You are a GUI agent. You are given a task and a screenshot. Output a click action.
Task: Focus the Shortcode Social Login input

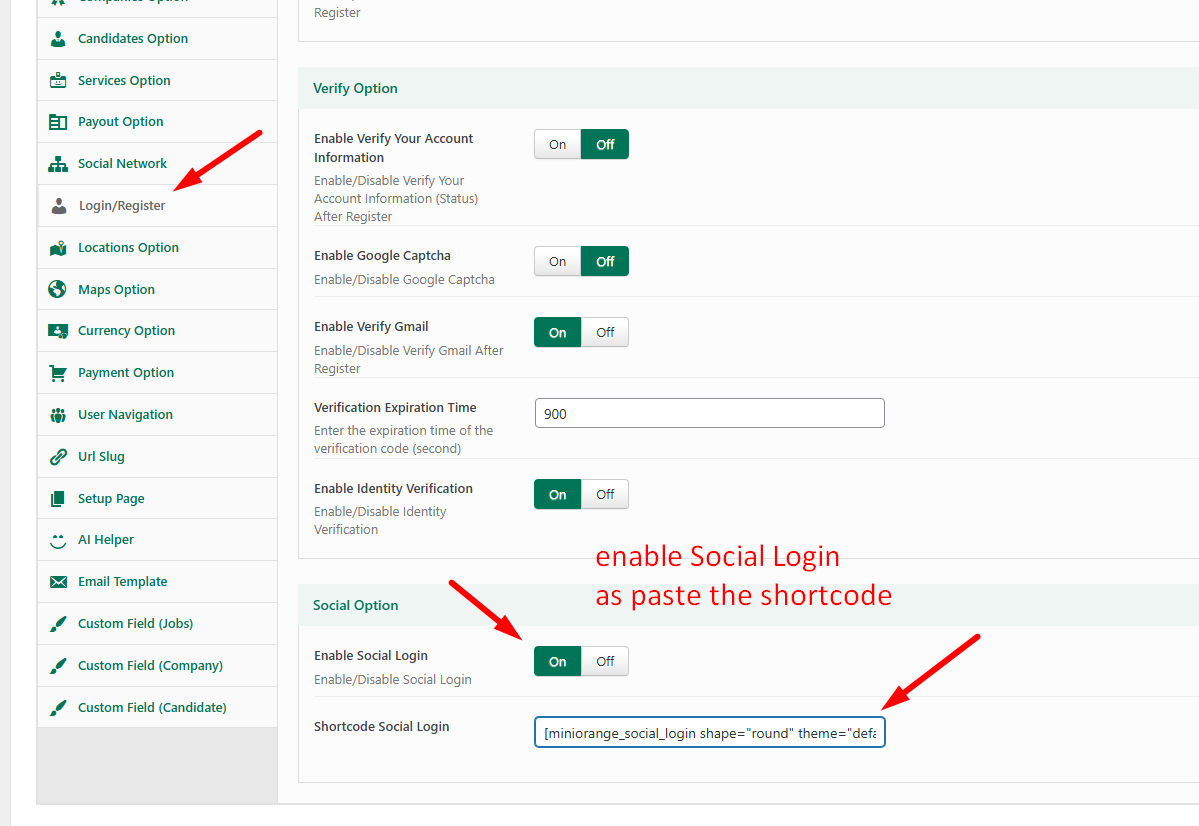[x=709, y=733]
